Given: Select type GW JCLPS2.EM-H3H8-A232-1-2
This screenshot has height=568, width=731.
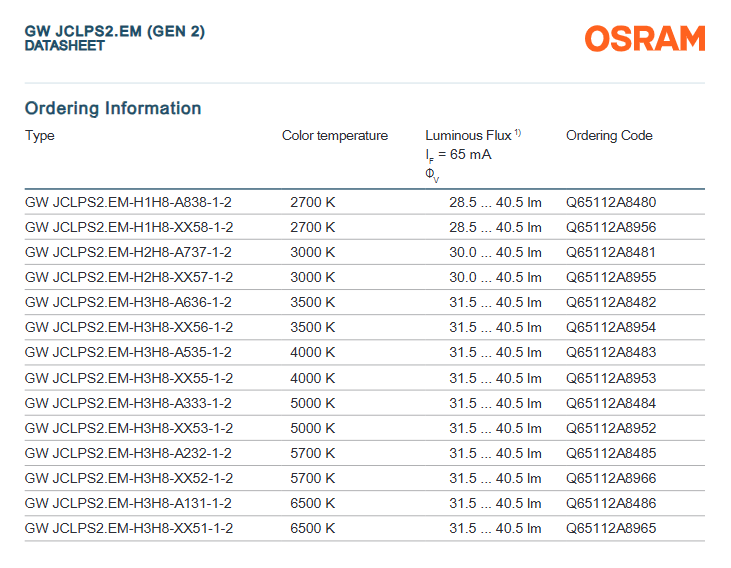Looking at the screenshot, I should click(x=128, y=452).
